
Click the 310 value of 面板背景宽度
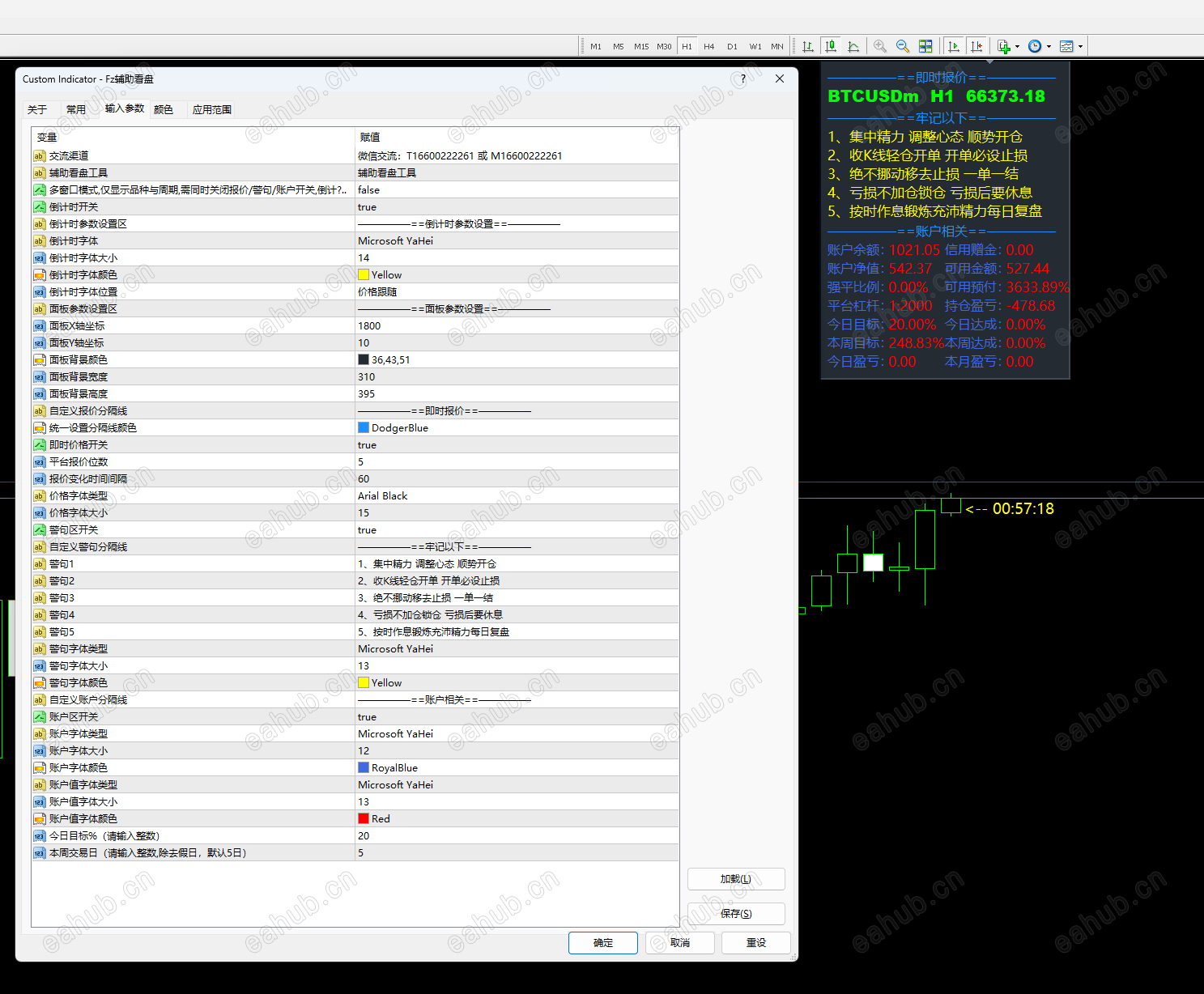366,377
